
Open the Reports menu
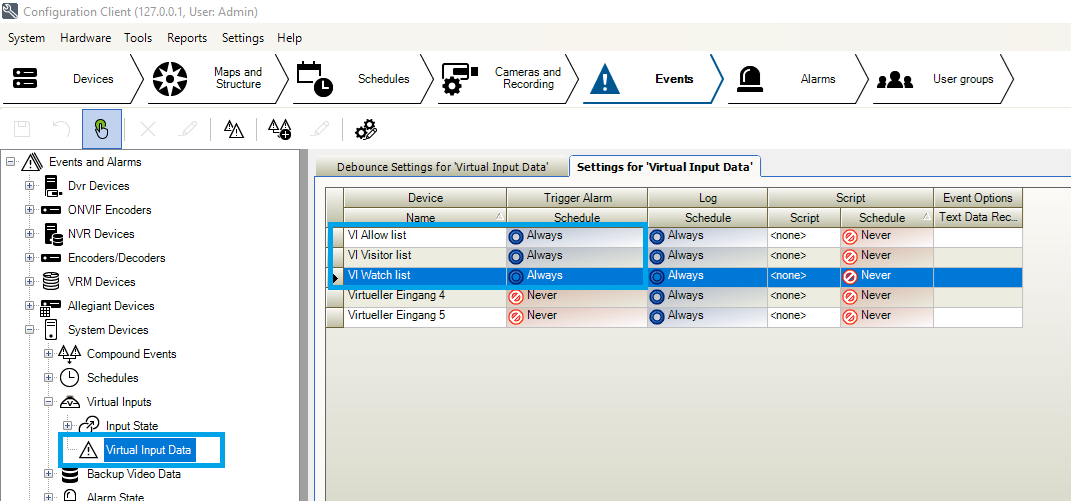point(187,38)
